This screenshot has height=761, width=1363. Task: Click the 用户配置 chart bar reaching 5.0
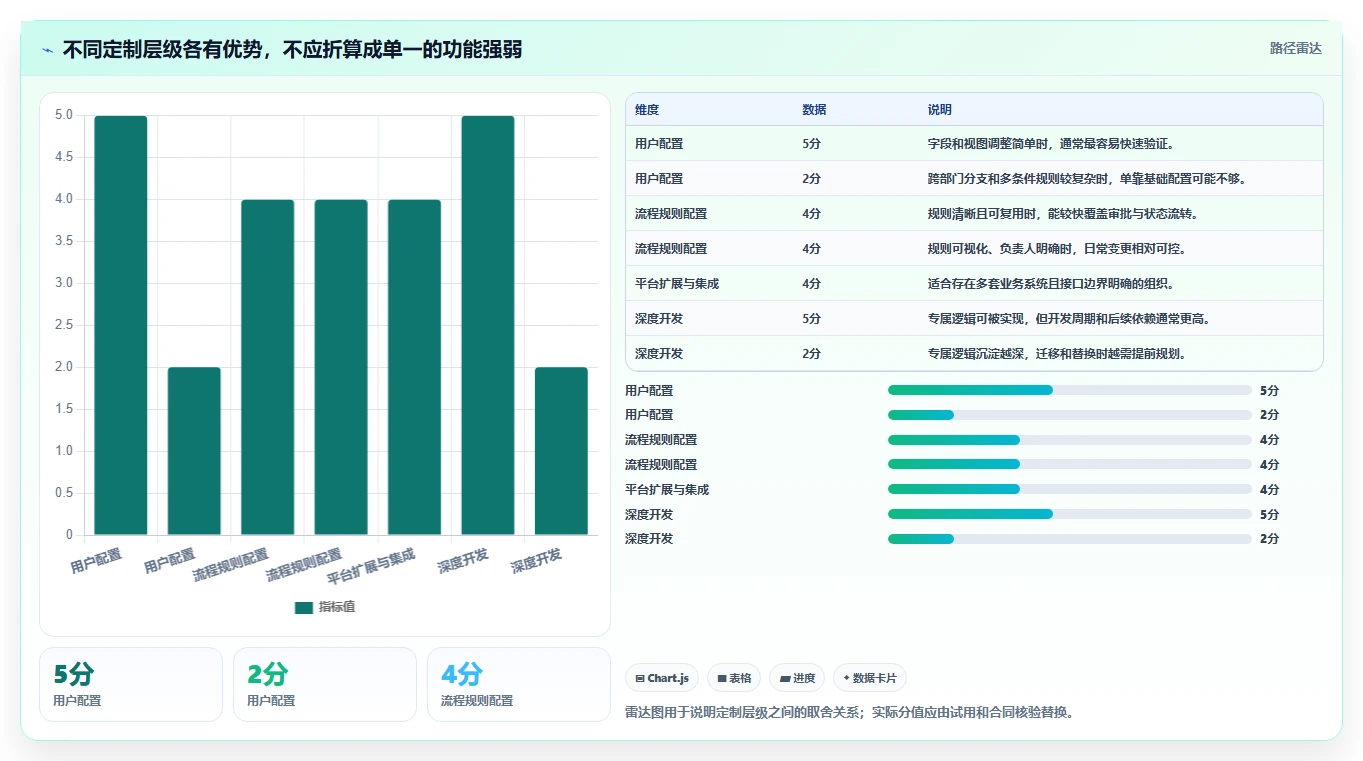click(121, 325)
